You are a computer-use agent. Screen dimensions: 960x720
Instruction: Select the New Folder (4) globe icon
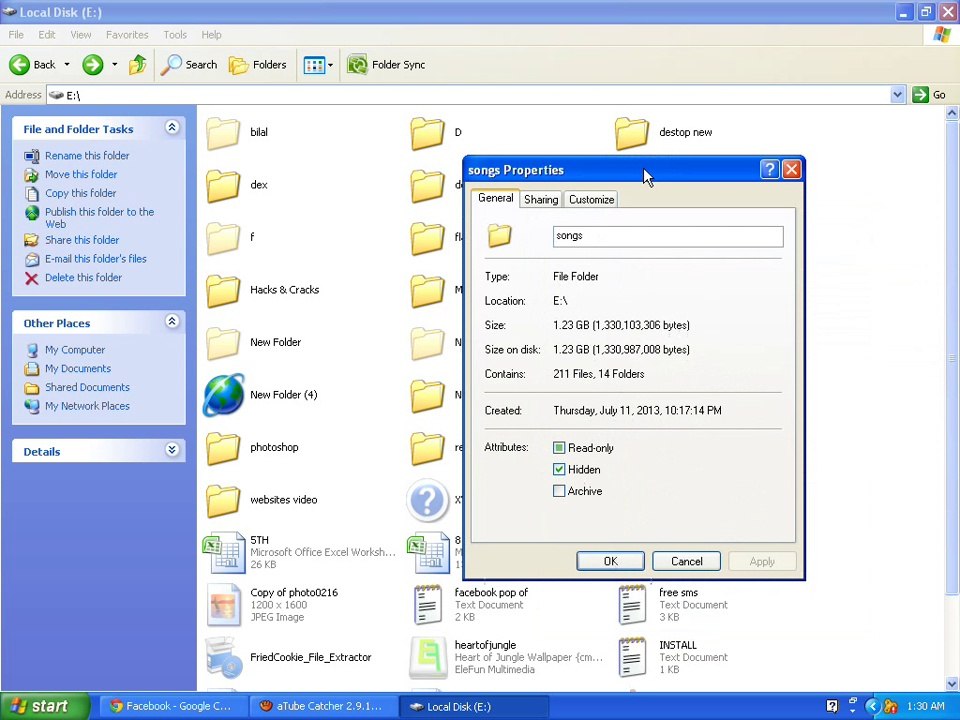click(223, 395)
